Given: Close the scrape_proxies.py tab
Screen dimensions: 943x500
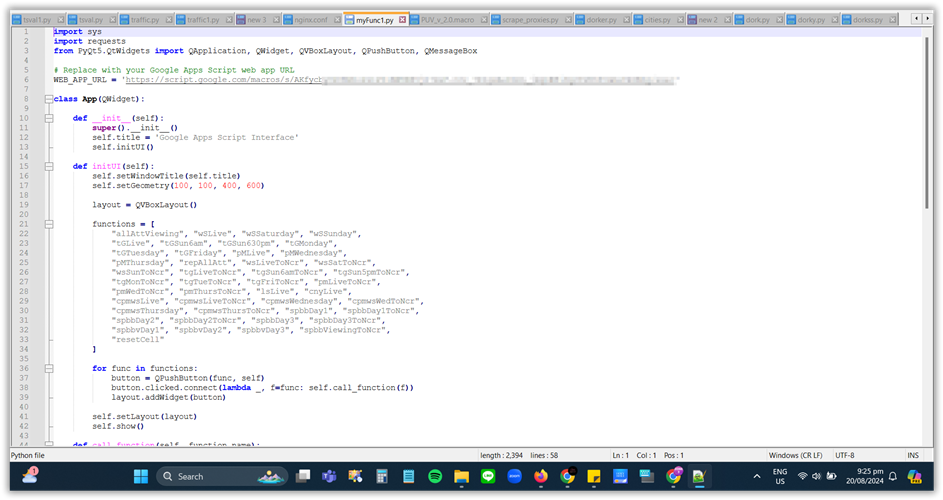Looking at the screenshot, I should pyautogui.click(x=568, y=20).
